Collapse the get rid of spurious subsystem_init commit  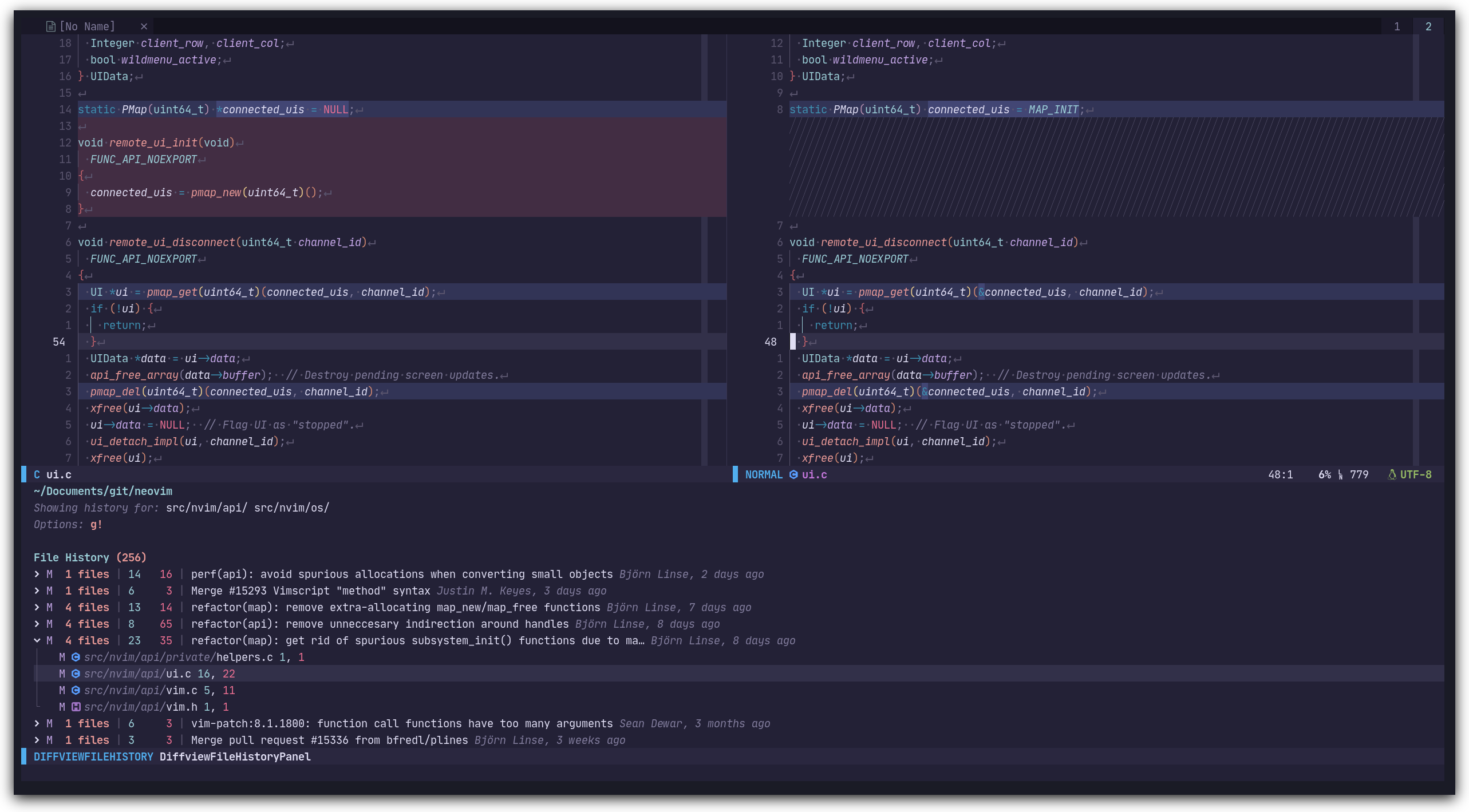coord(37,640)
